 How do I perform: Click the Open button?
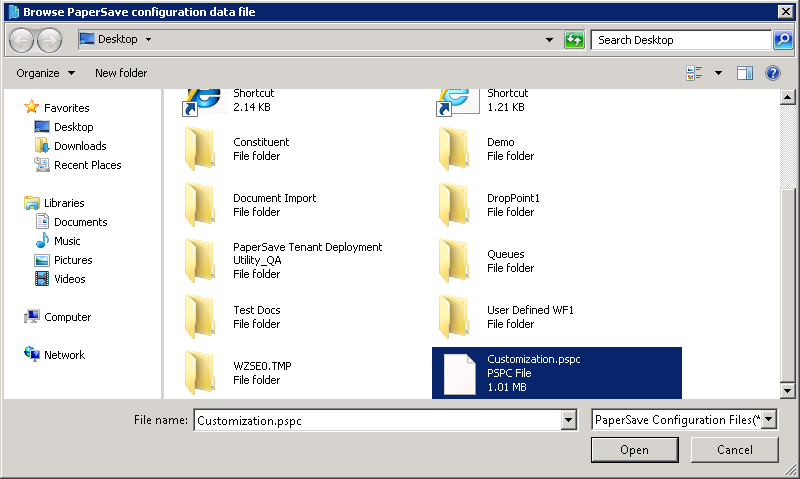pos(635,450)
